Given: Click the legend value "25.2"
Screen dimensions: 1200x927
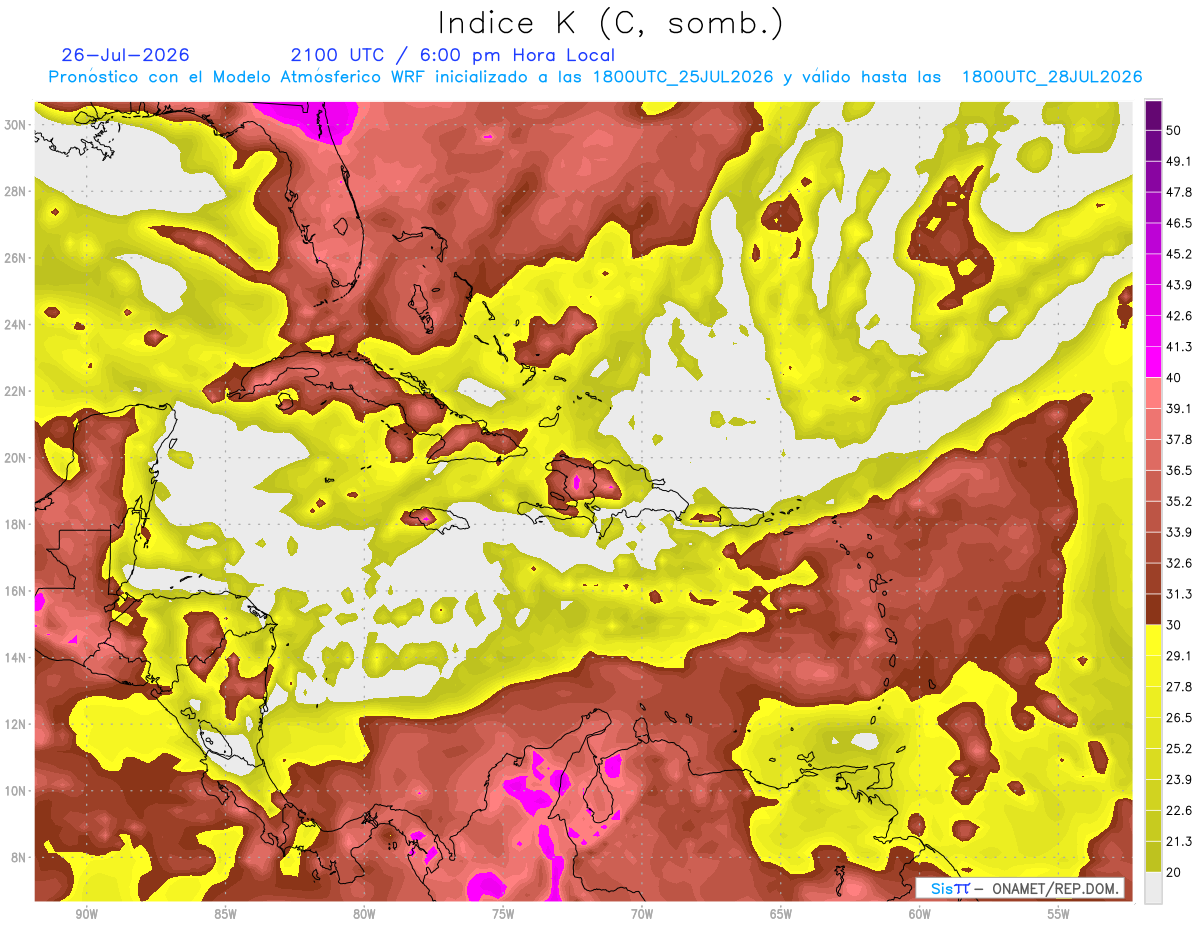Looking at the screenshot, I should (1179, 749).
